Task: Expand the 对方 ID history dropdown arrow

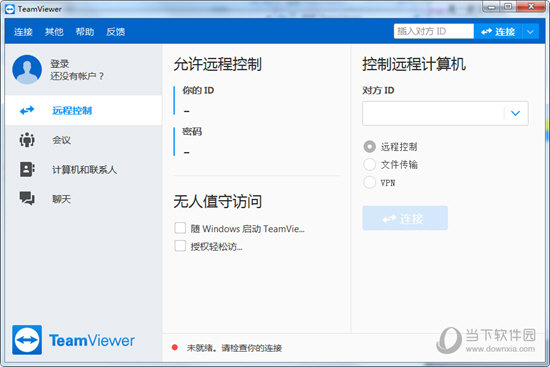Action: (515, 113)
